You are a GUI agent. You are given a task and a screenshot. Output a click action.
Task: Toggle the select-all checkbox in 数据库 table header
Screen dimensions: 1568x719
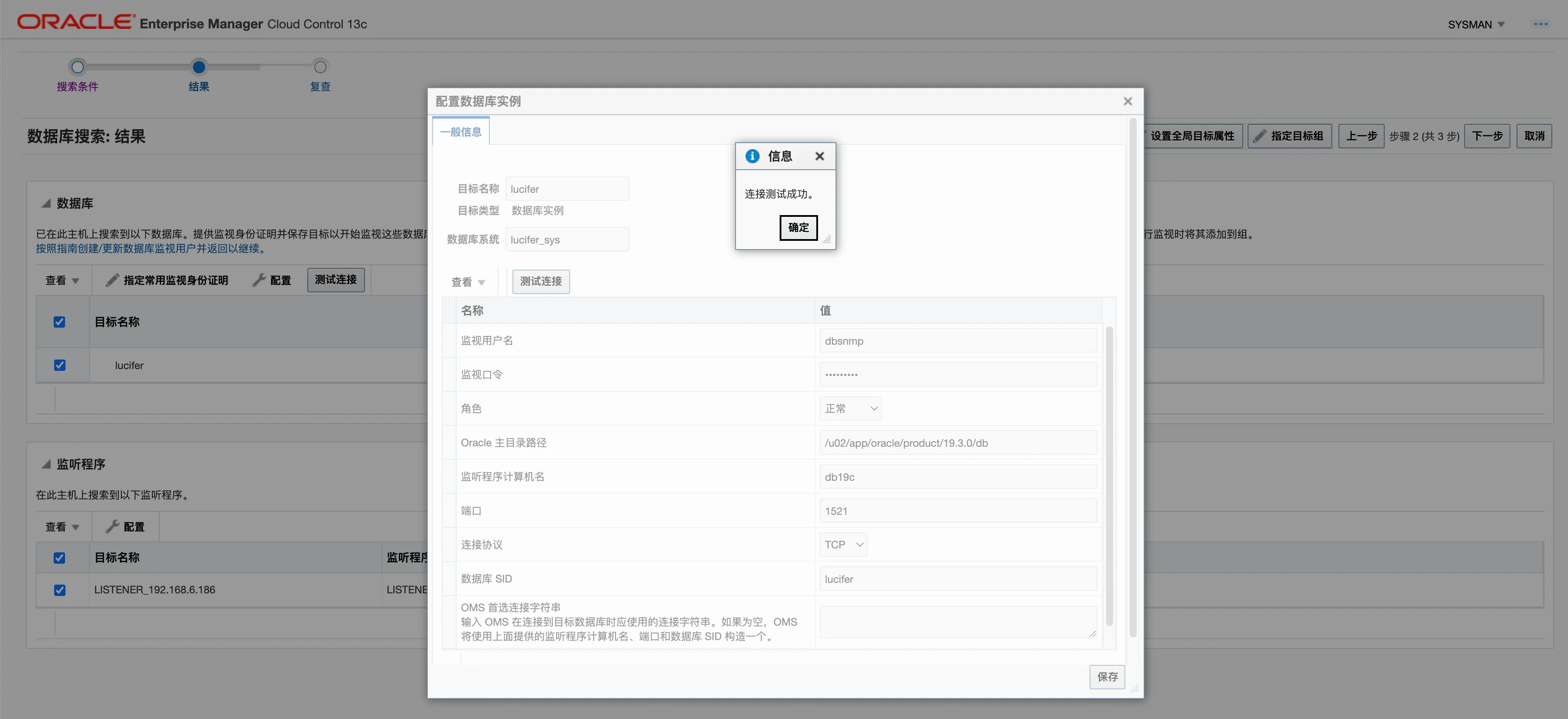tap(60, 322)
